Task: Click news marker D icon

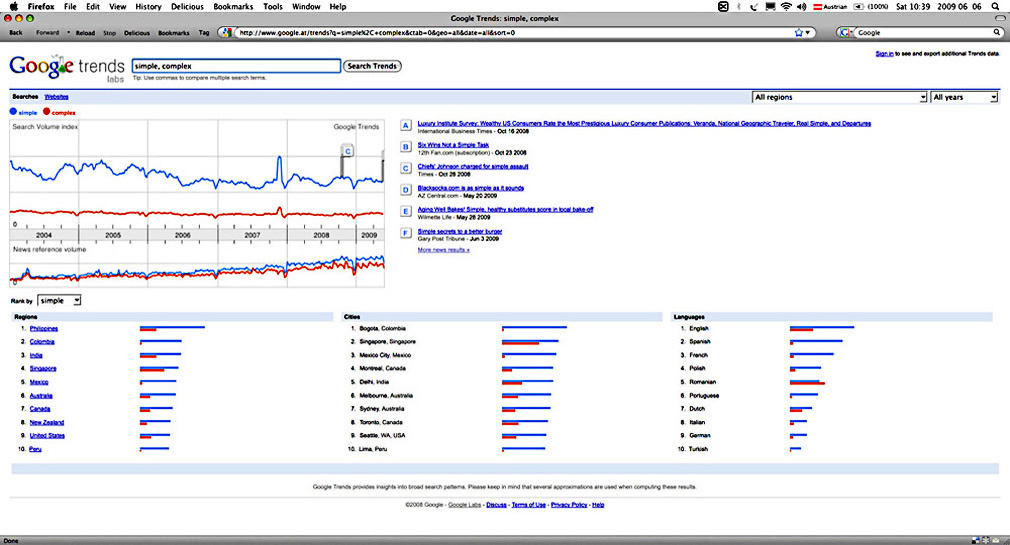Action: pos(406,190)
